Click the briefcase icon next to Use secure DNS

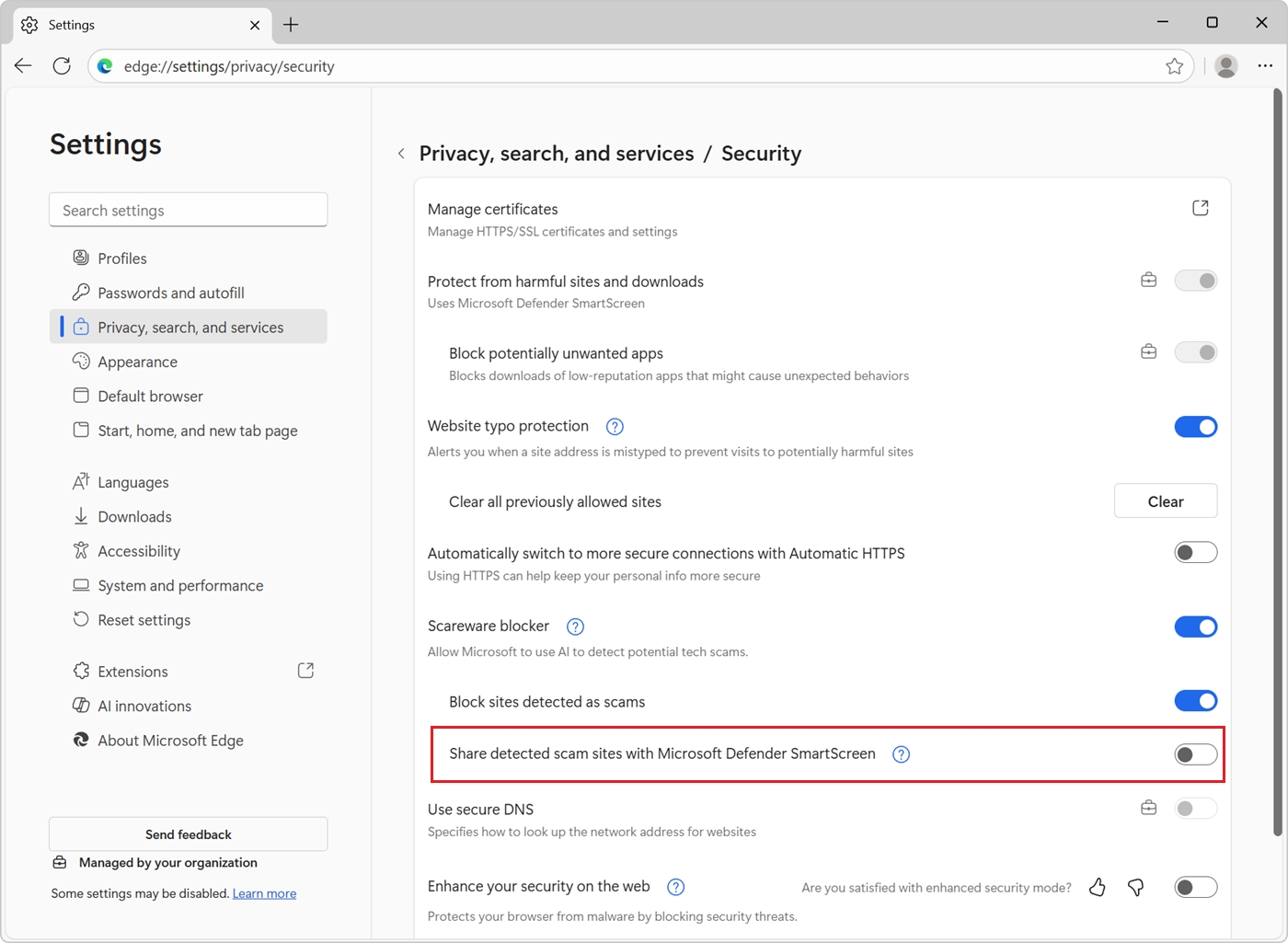pos(1148,807)
